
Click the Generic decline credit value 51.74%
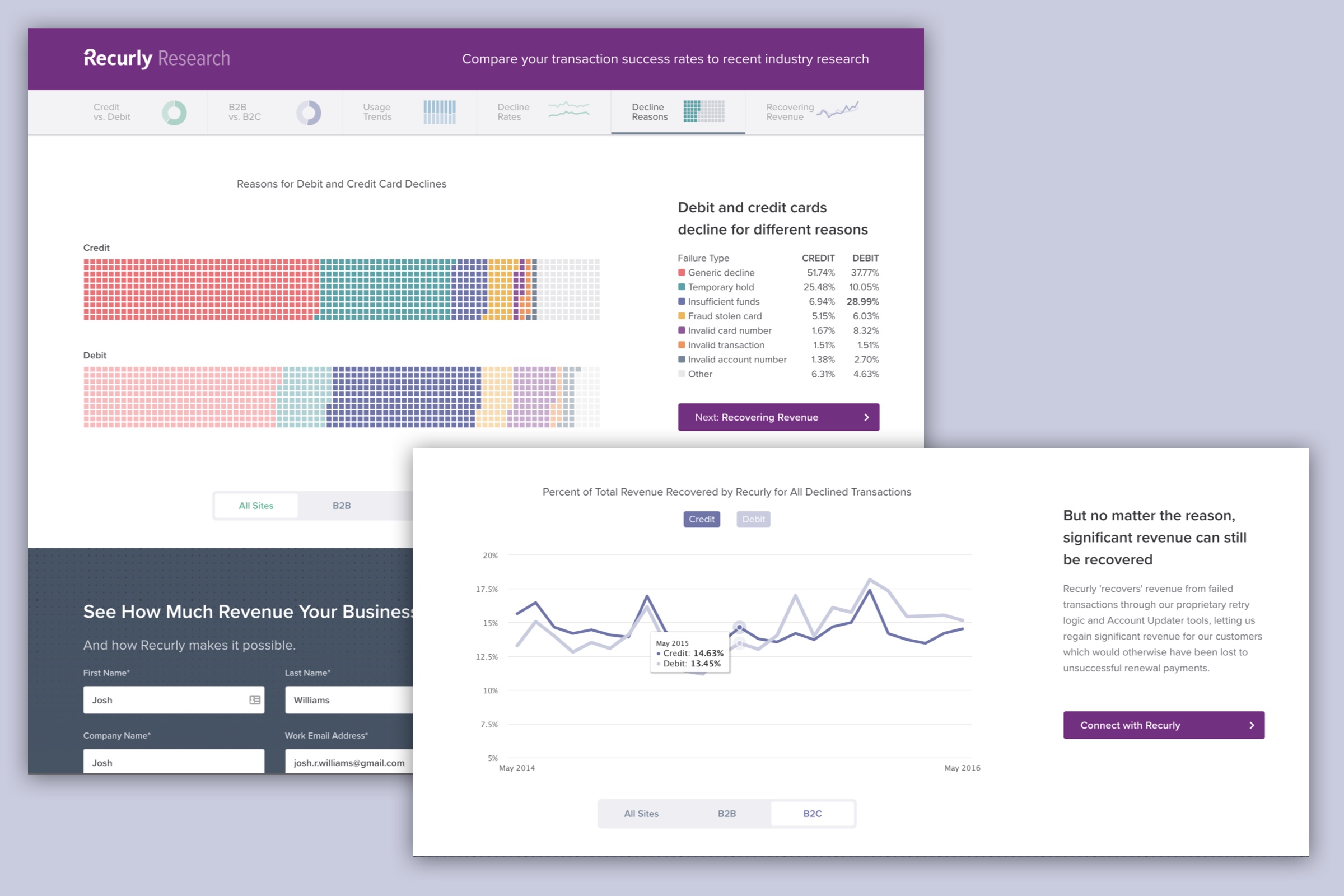(x=820, y=273)
